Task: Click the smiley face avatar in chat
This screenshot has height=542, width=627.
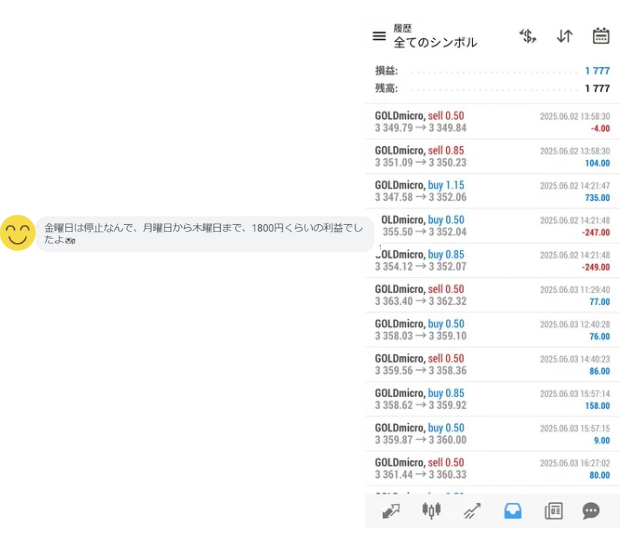Action: tap(17, 233)
